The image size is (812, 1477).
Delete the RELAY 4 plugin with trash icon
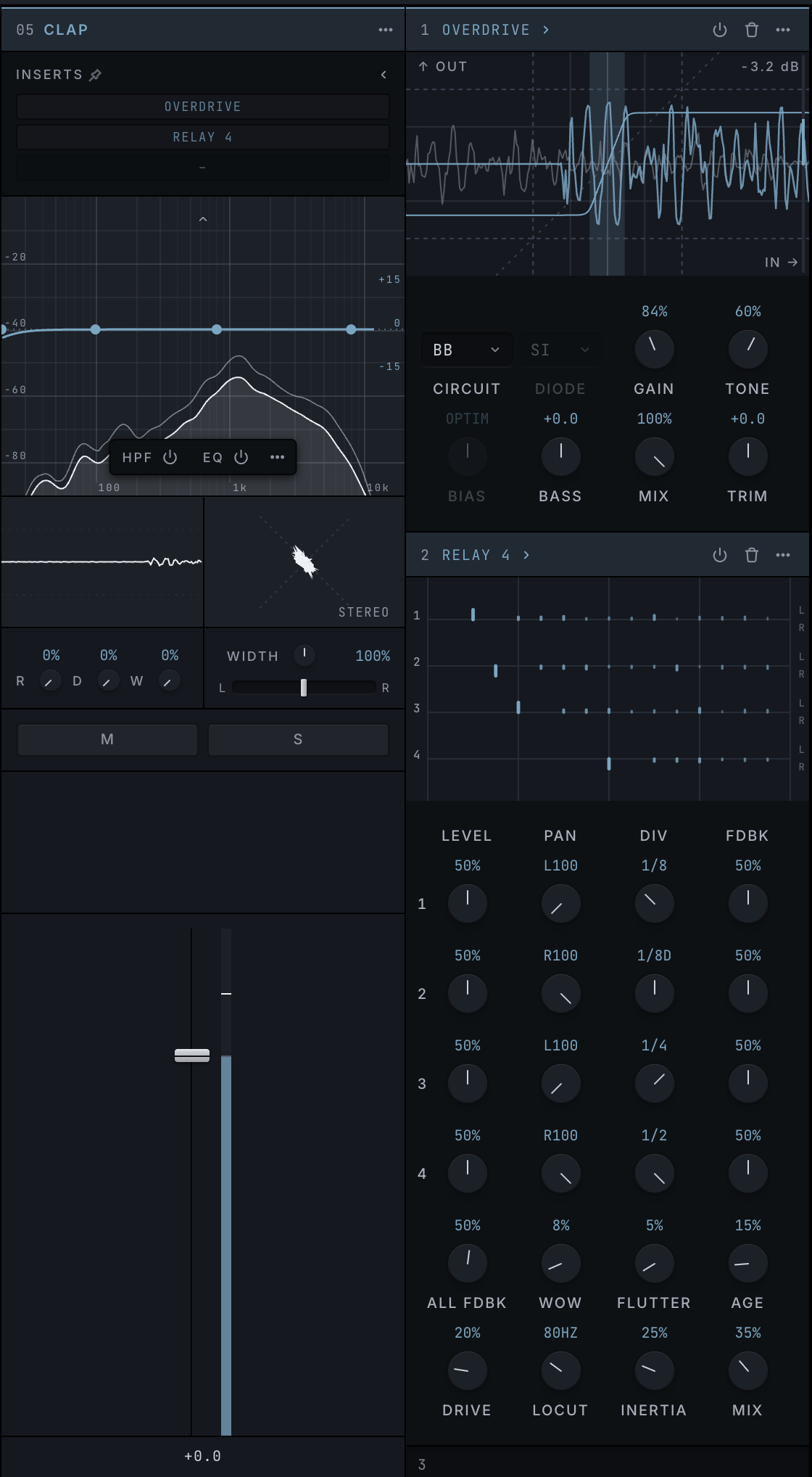[x=752, y=555]
